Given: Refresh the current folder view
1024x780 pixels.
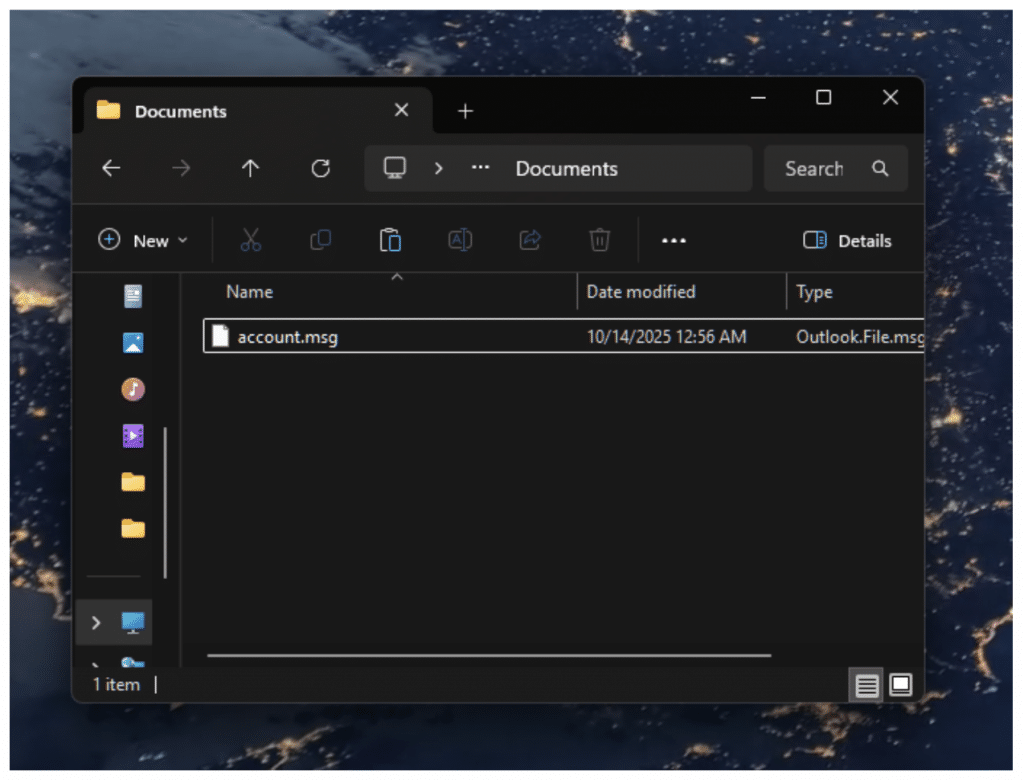Looking at the screenshot, I should pyautogui.click(x=320, y=169).
